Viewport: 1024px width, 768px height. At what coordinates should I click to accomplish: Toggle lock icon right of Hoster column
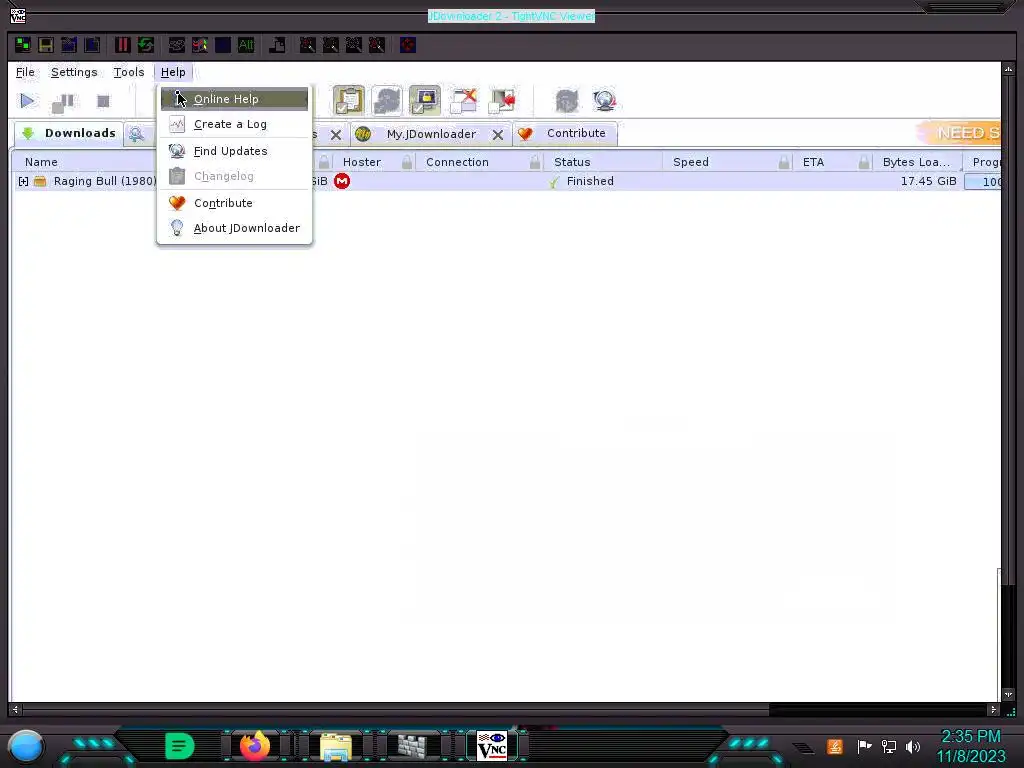coord(407,162)
